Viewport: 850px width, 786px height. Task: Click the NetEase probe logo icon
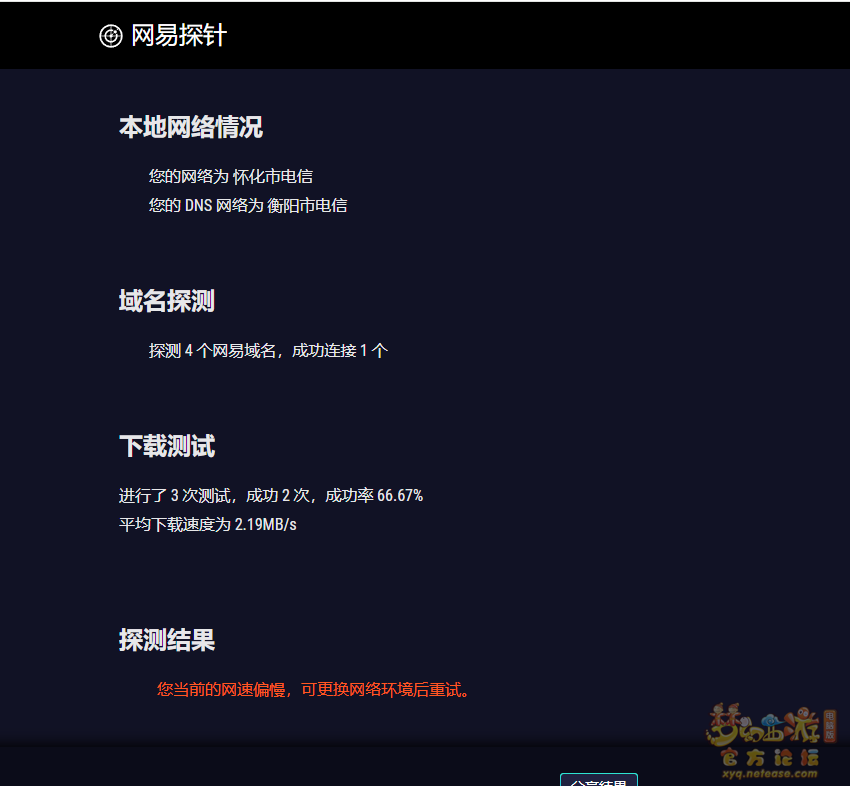[x=110, y=36]
